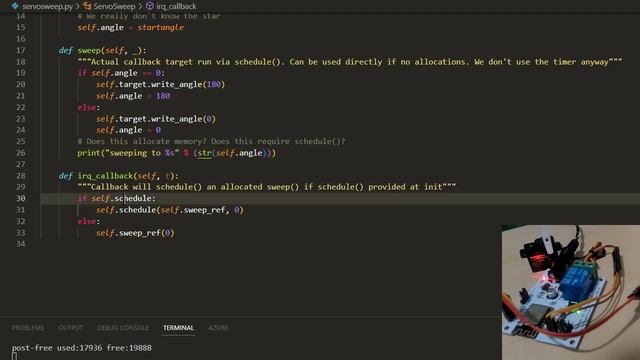Screen dimensions: 640x360
Task: Click 'self.target.write_angle(180)' in the code
Action: pyautogui.click(x=160, y=84)
